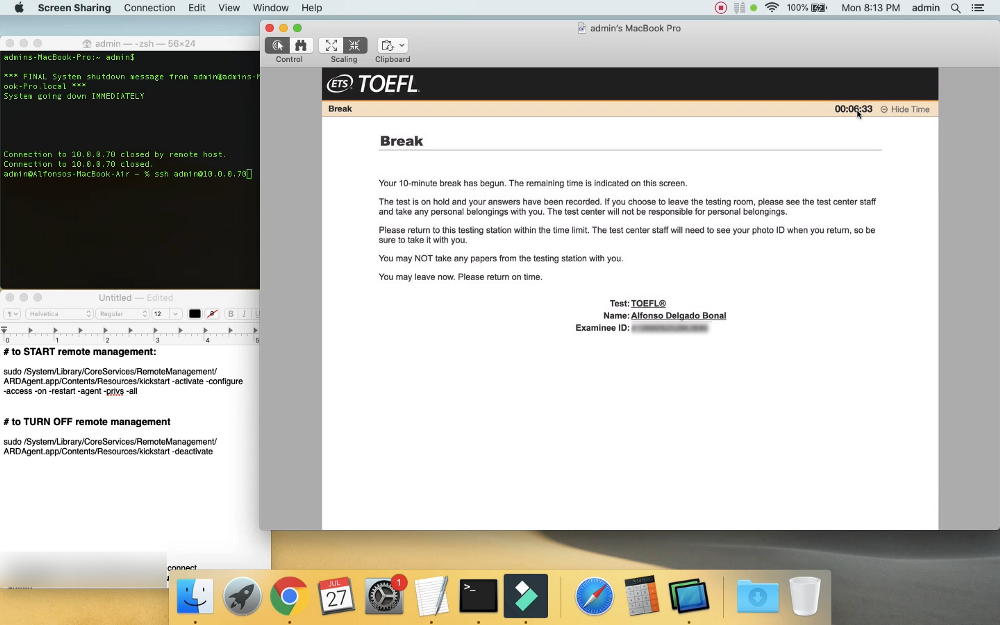The image size is (1000, 625).
Task: Switch to Observe mode binoculars icon
Action: point(300,46)
